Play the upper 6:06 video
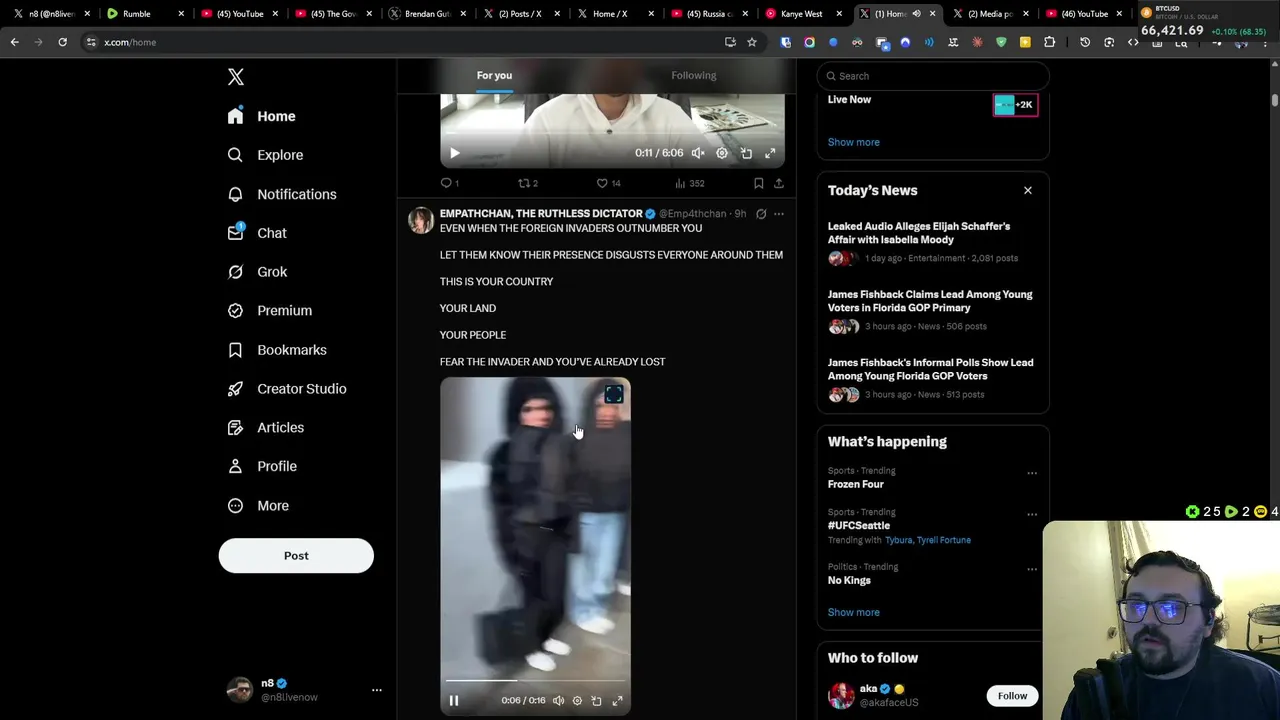This screenshot has width=1280, height=720. 454,153
